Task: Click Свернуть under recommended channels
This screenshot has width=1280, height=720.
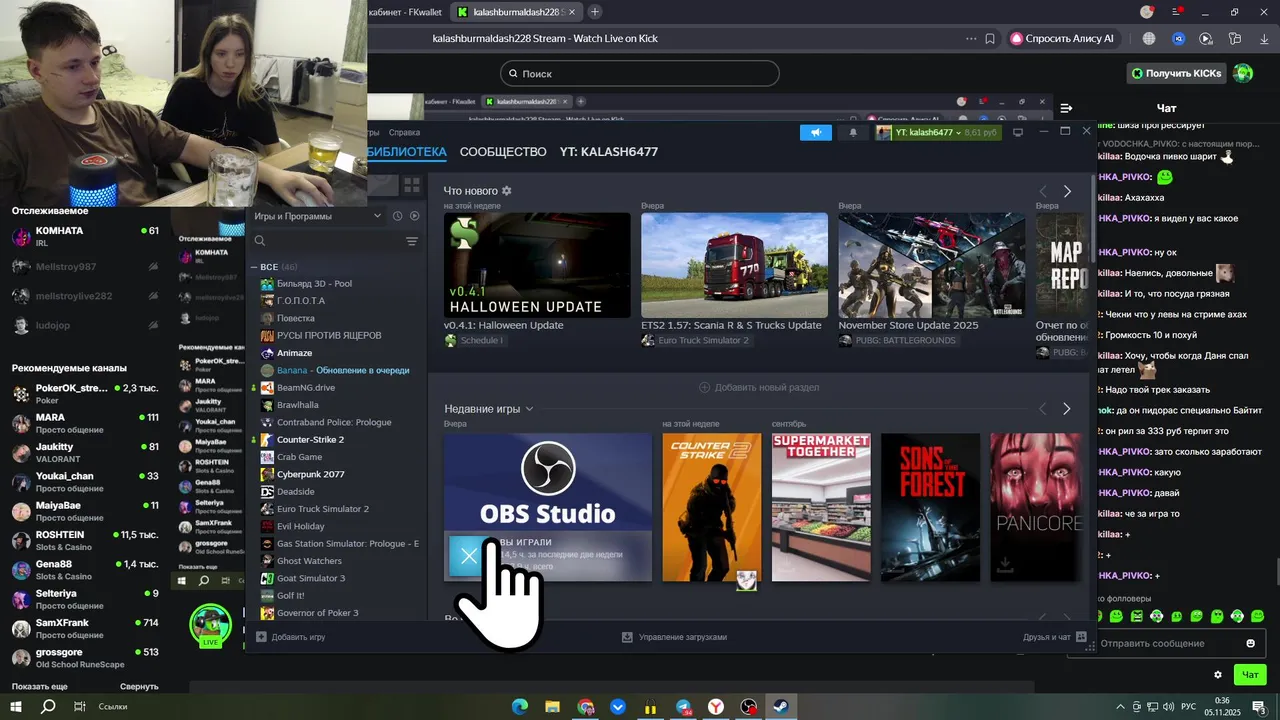Action: 139,687
